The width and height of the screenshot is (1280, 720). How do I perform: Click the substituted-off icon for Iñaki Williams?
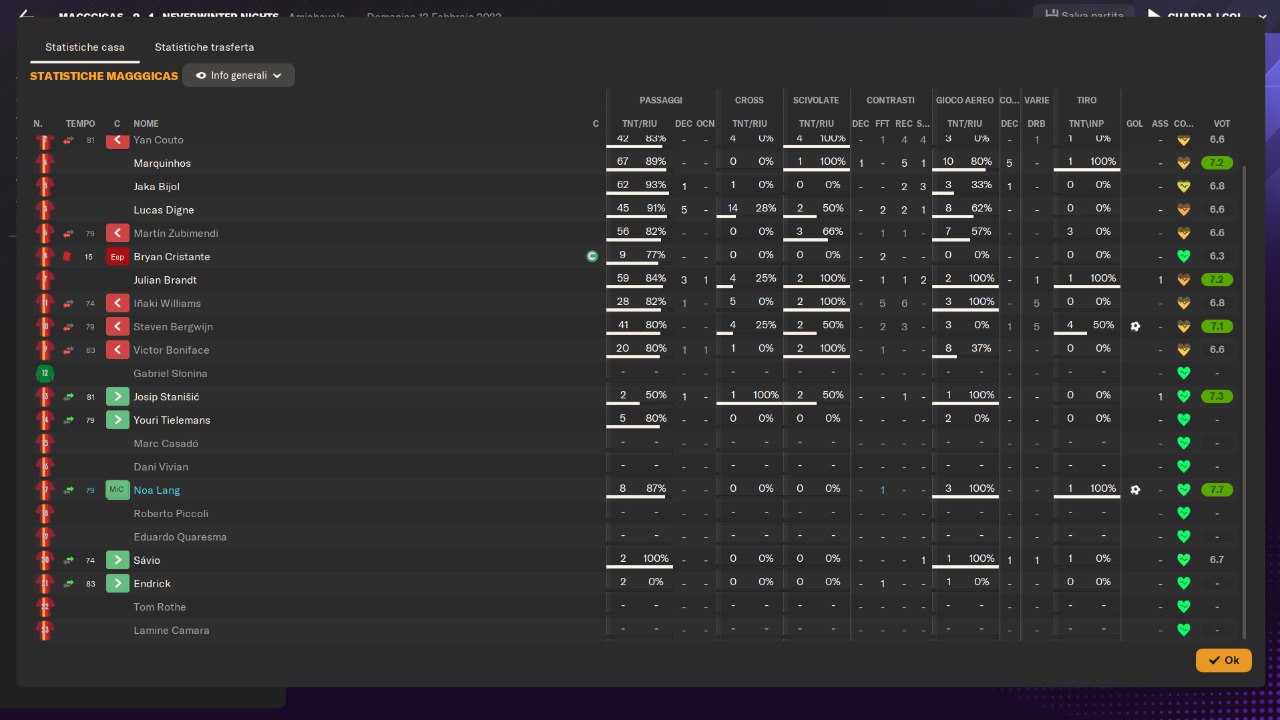click(118, 303)
